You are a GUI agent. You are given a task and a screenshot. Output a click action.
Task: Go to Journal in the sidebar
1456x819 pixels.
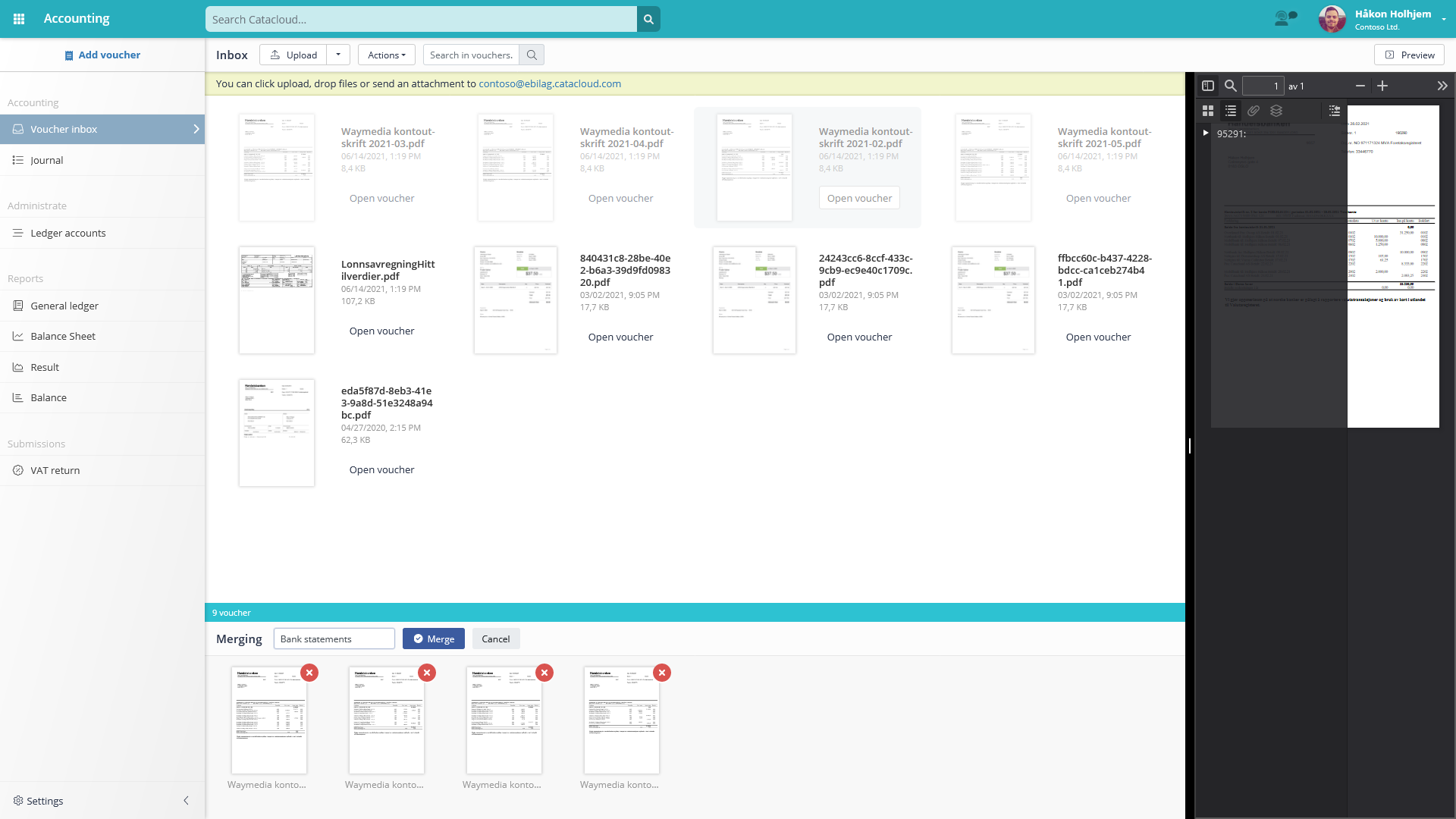click(x=47, y=160)
